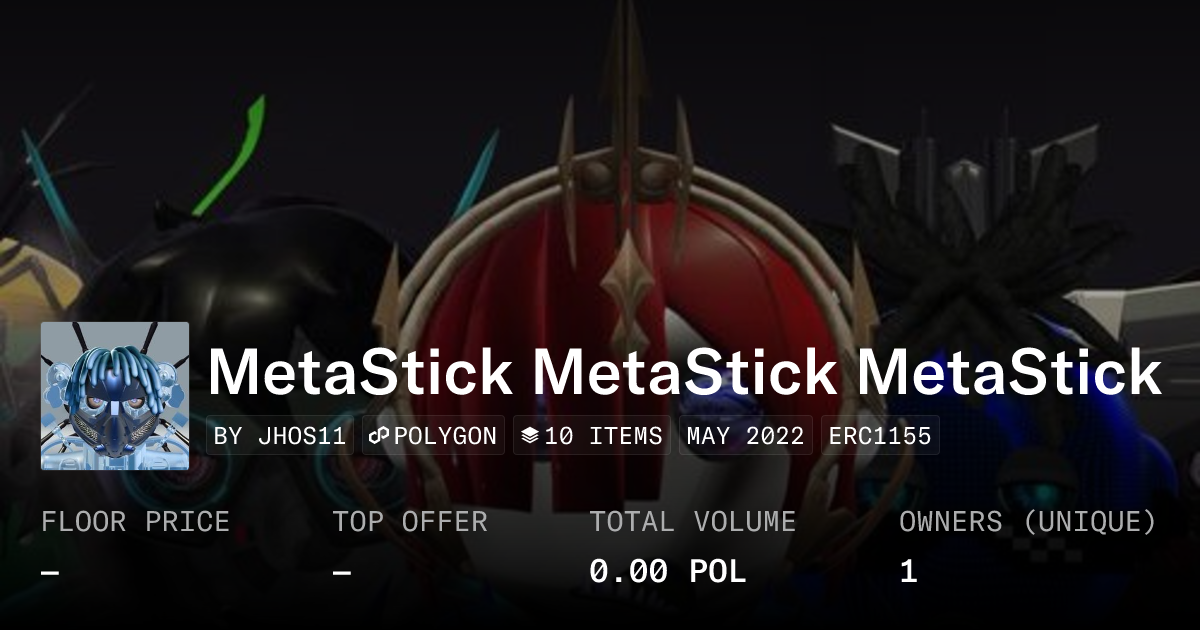This screenshot has width=1200, height=630.
Task: Click the TOTAL VOLUME label
Action: (x=692, y=522)
